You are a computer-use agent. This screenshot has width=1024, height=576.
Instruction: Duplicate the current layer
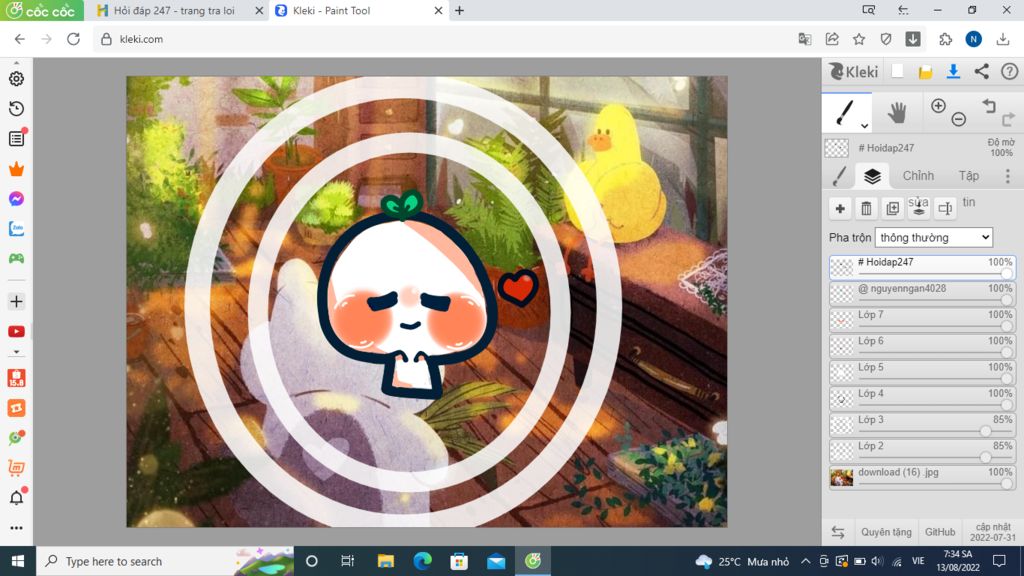(893, 208)
